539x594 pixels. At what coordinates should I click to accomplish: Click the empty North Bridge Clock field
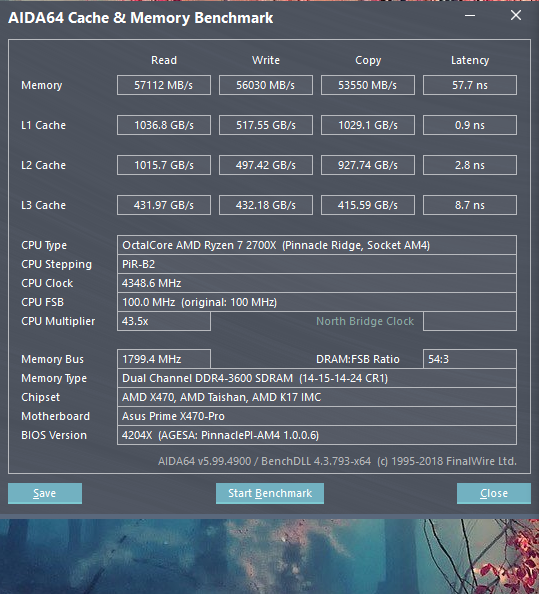tap(470, 321)
